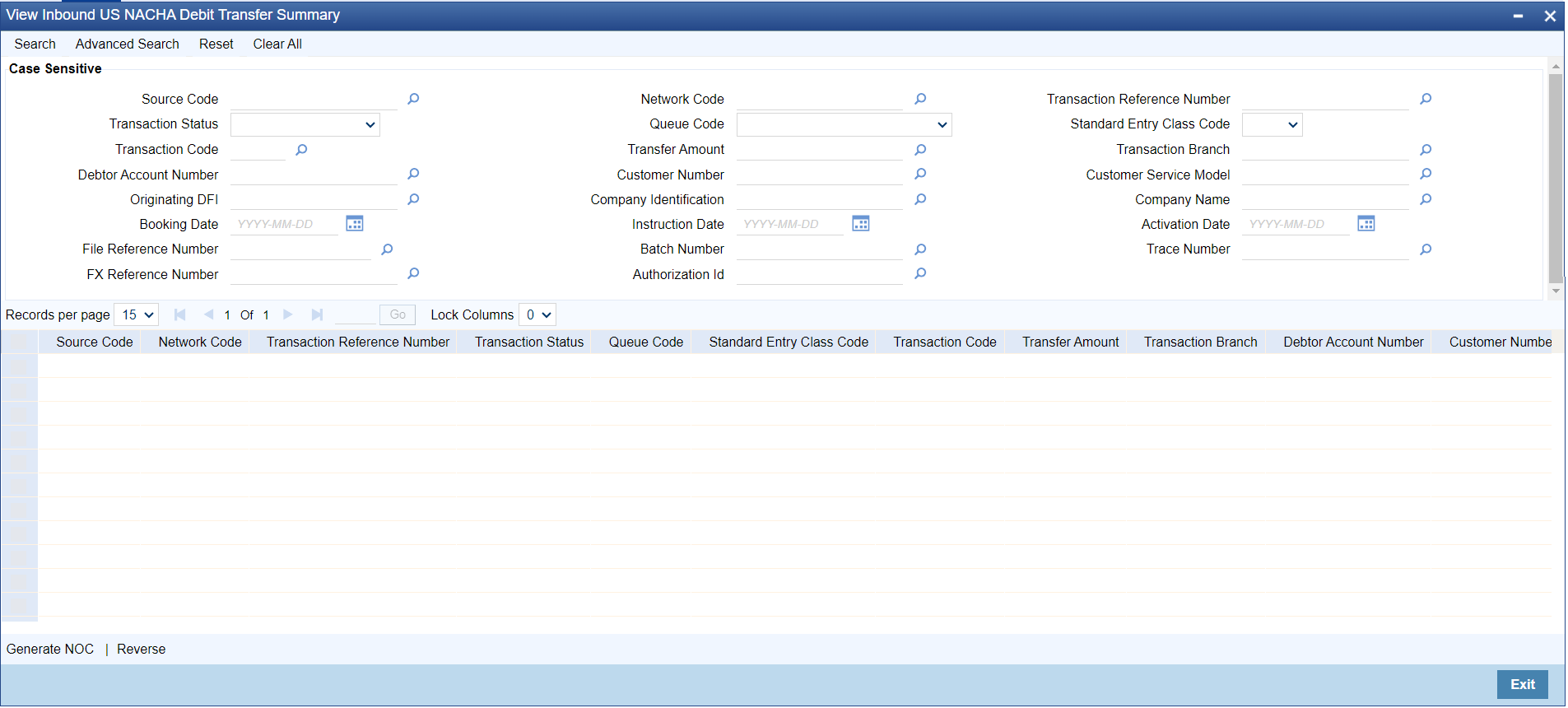Image resolution: width=1568 pixels, height=708 pixels.
Task: Open the Debtor Account Number lookup icon
Action: [413, 174]
